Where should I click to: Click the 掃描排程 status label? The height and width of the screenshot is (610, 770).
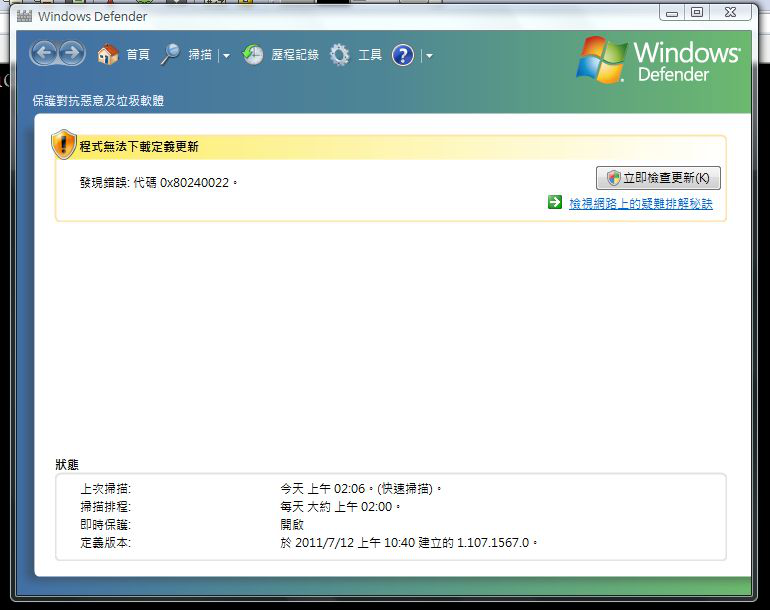(106, 506)
